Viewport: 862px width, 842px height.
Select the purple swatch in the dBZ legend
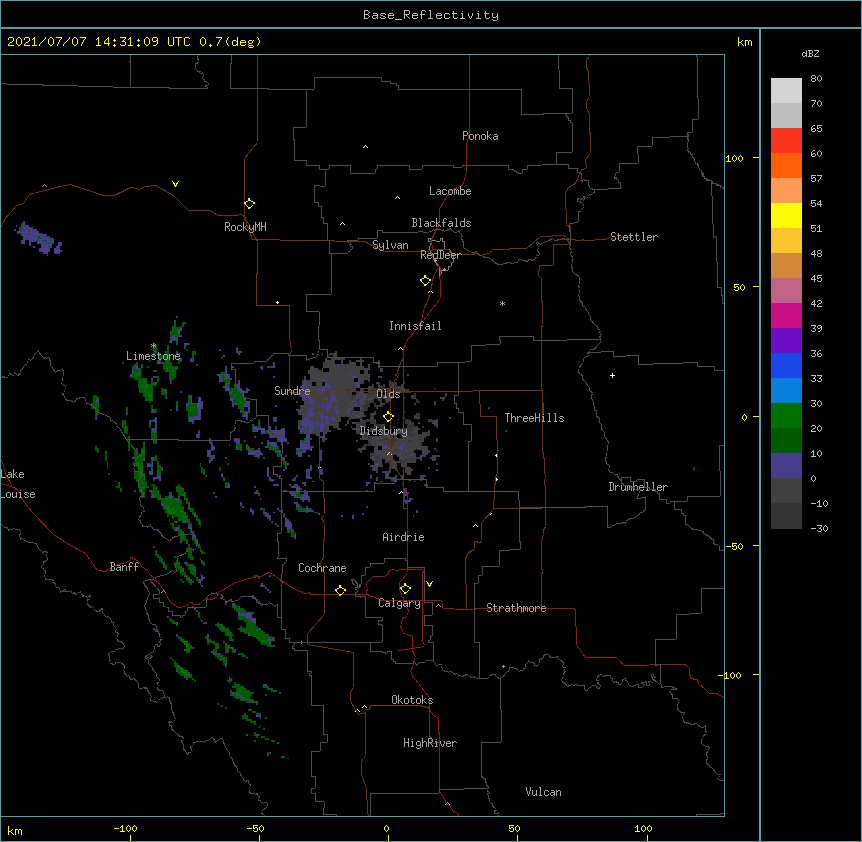tap(786, 340)
